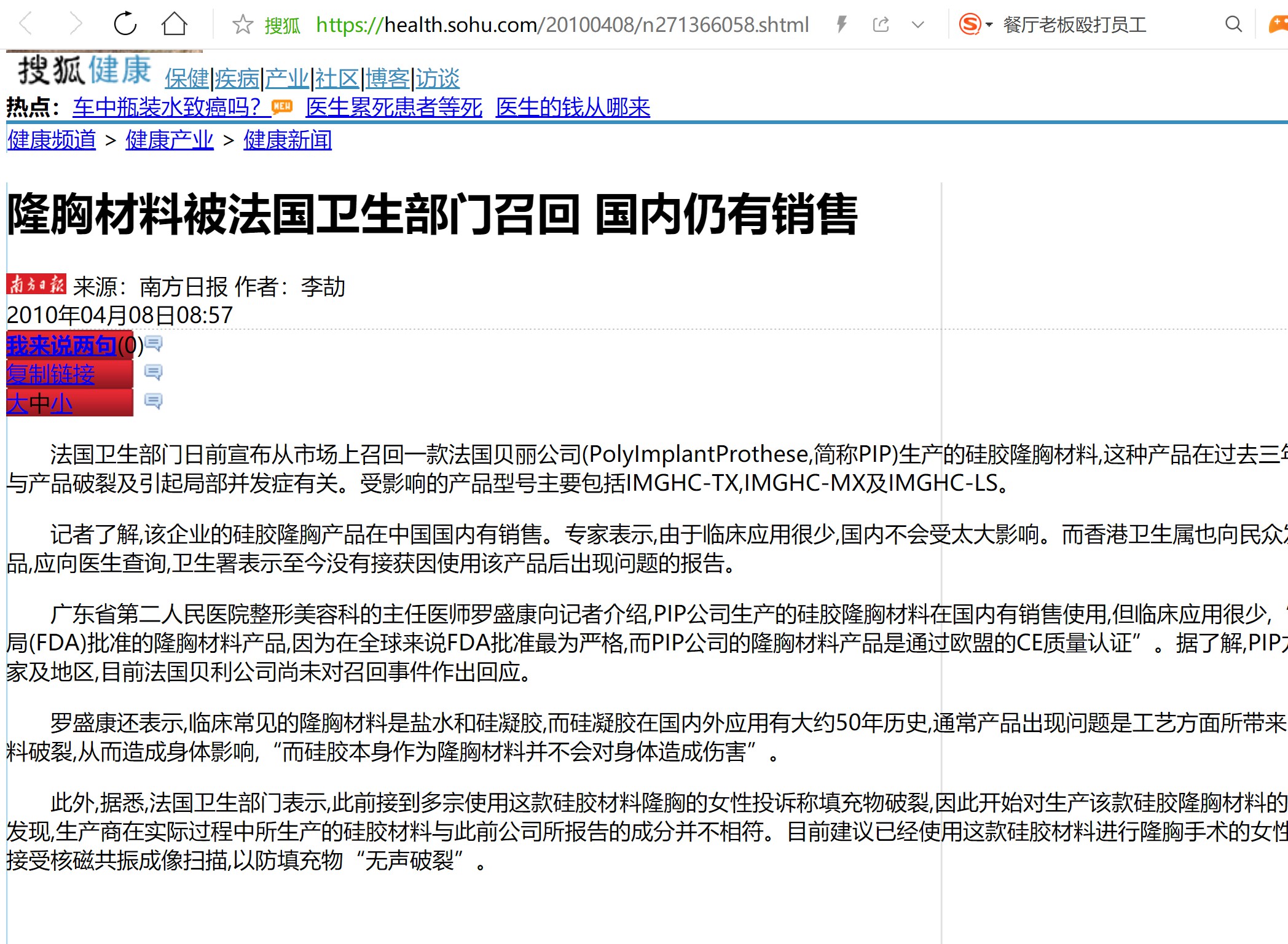1288x944 pixels.
Task: Click the lightning speed-mode icon
Action: (x=842, y=25)
